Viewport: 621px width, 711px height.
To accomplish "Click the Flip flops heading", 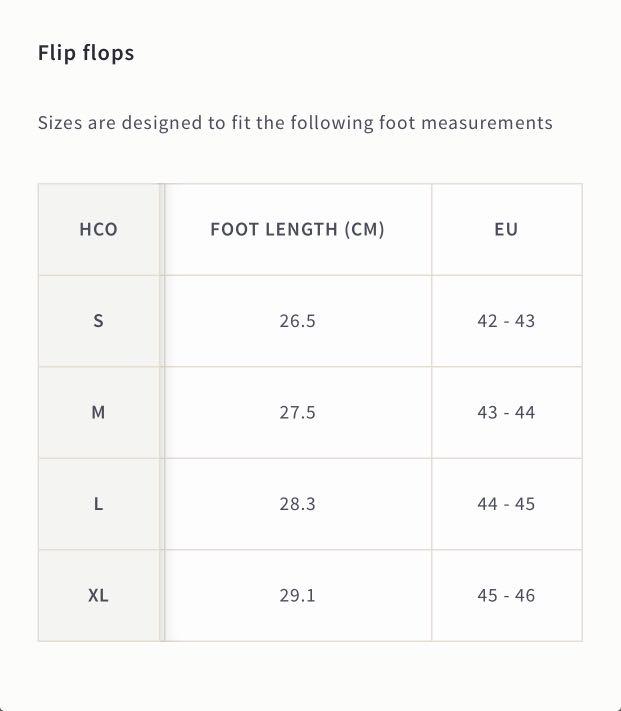I will coord(86,54).
